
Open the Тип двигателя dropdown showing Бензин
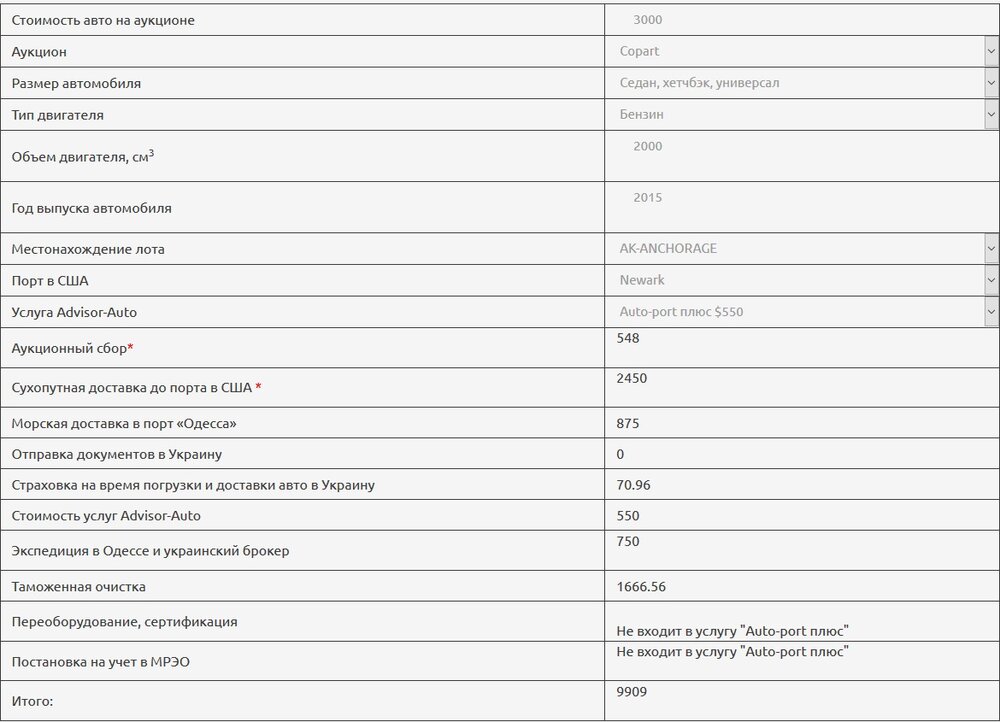tap(801, 114)
